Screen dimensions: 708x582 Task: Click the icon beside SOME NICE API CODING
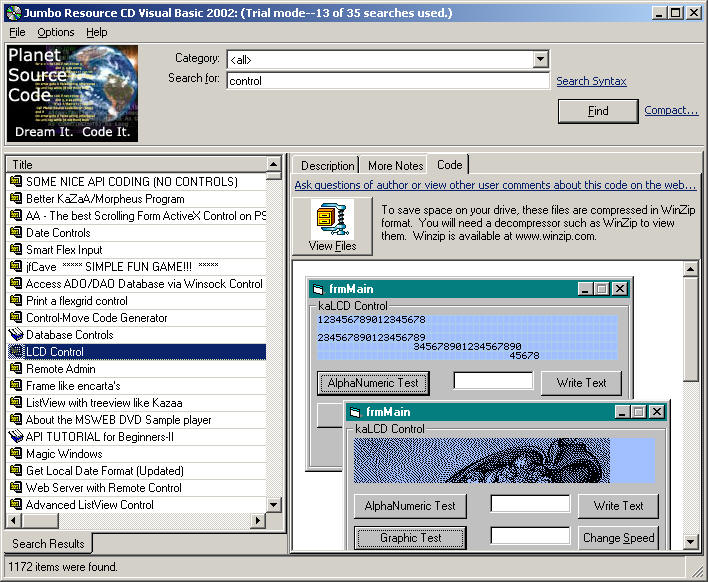coord(16,182)
